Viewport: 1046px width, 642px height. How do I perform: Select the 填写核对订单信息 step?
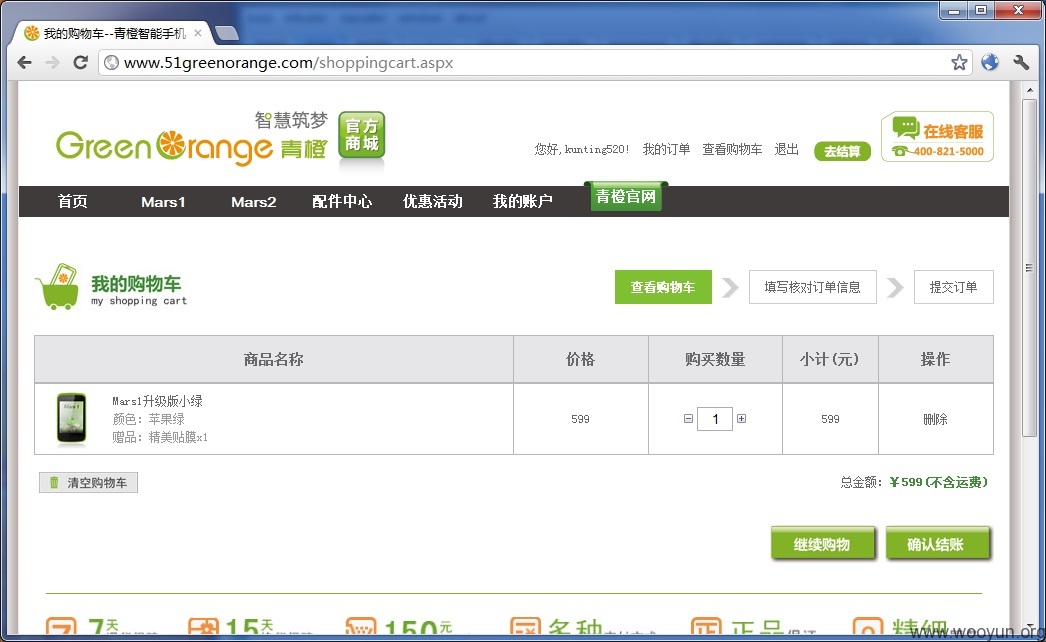click(813, 287)
